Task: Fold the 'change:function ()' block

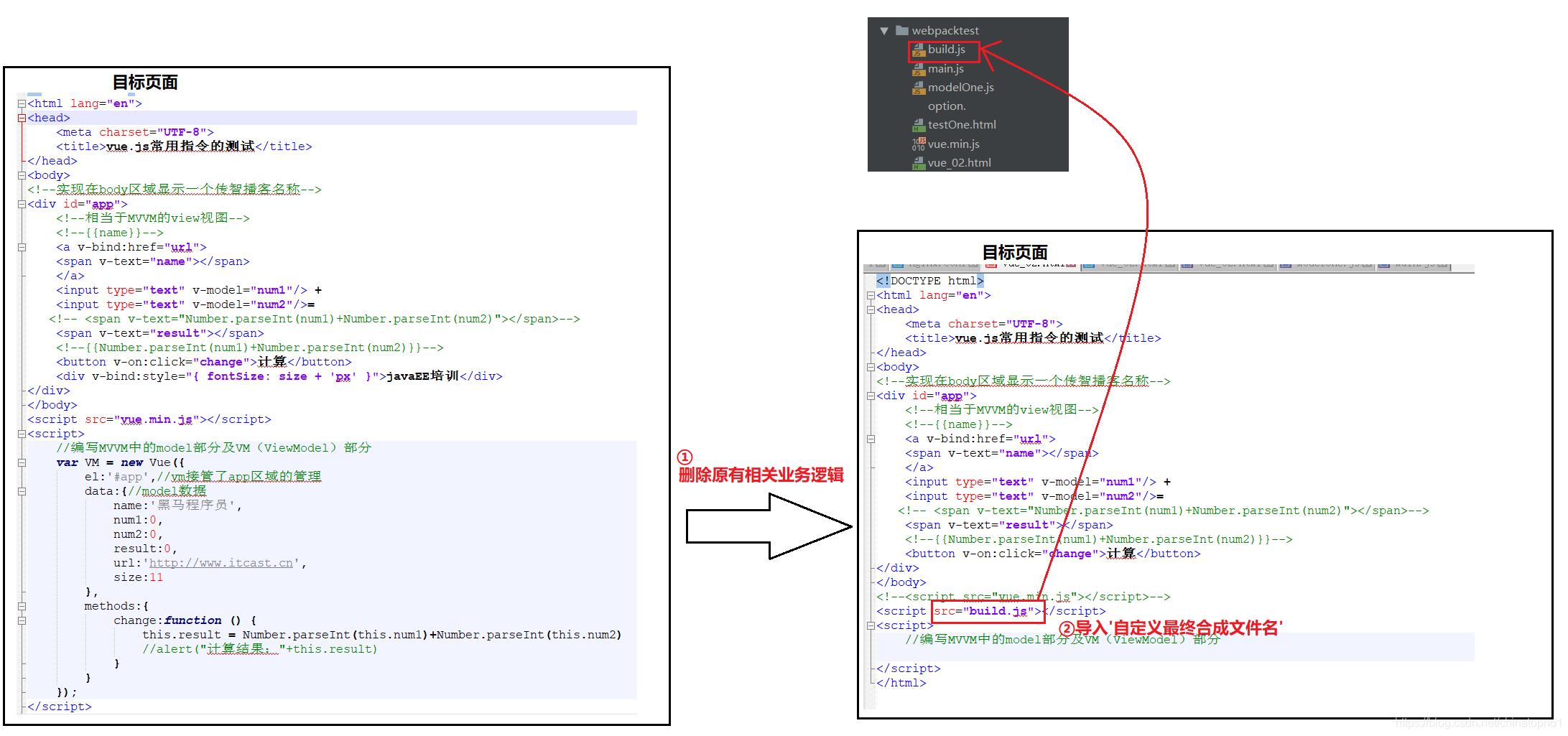Action: (22, 620)
